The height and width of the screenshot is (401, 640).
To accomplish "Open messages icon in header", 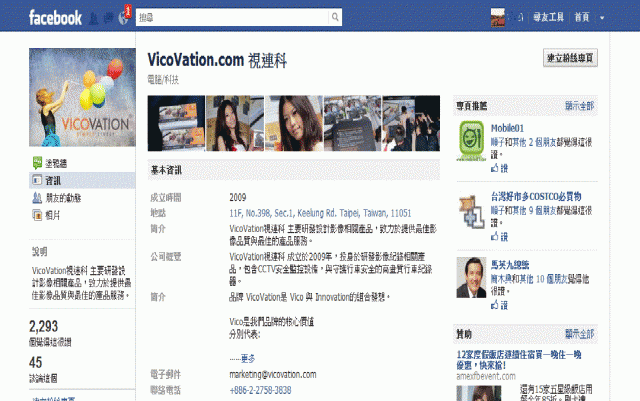I will point(109,18).
